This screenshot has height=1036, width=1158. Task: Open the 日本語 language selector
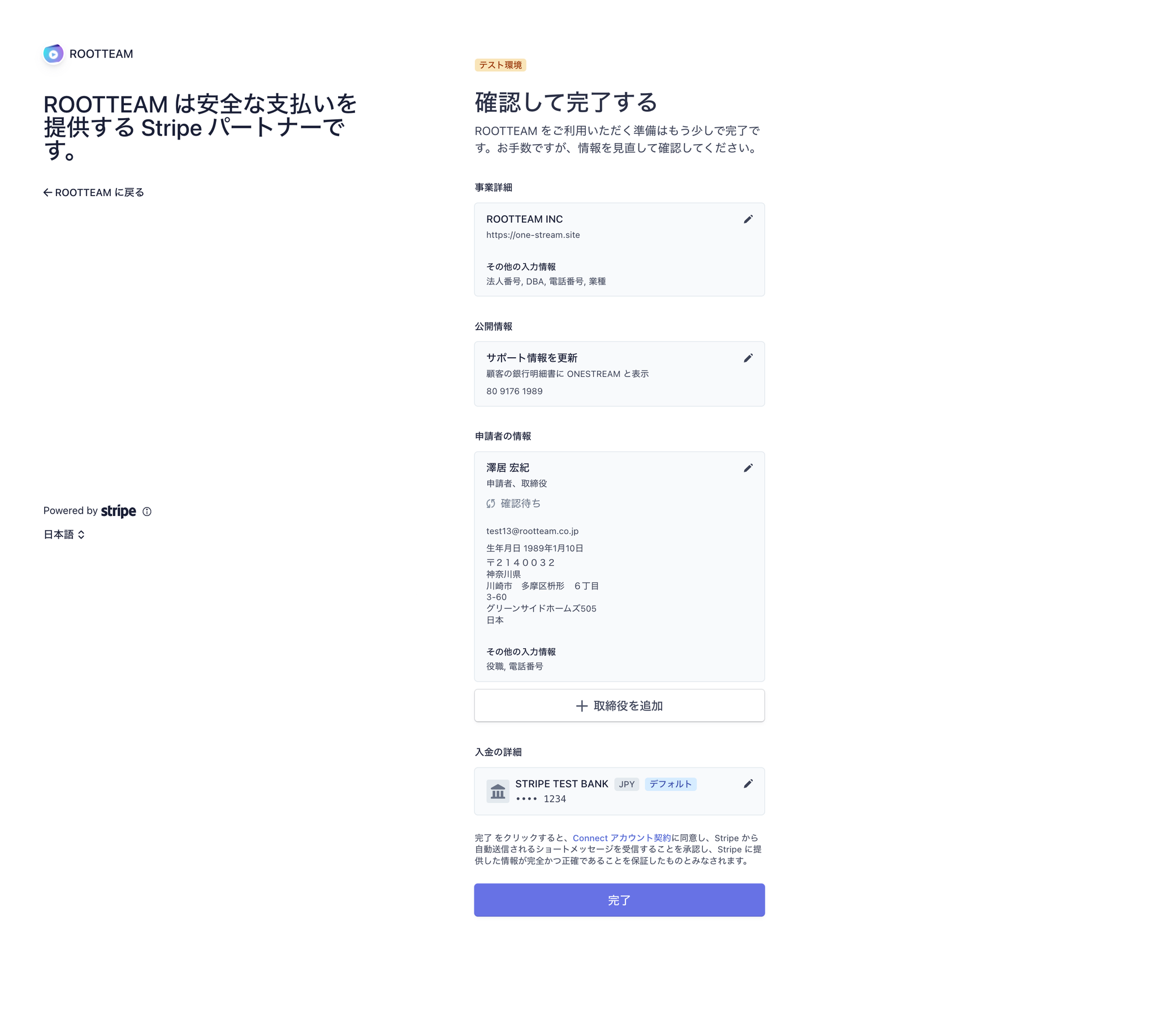click(x=64, y=534)
